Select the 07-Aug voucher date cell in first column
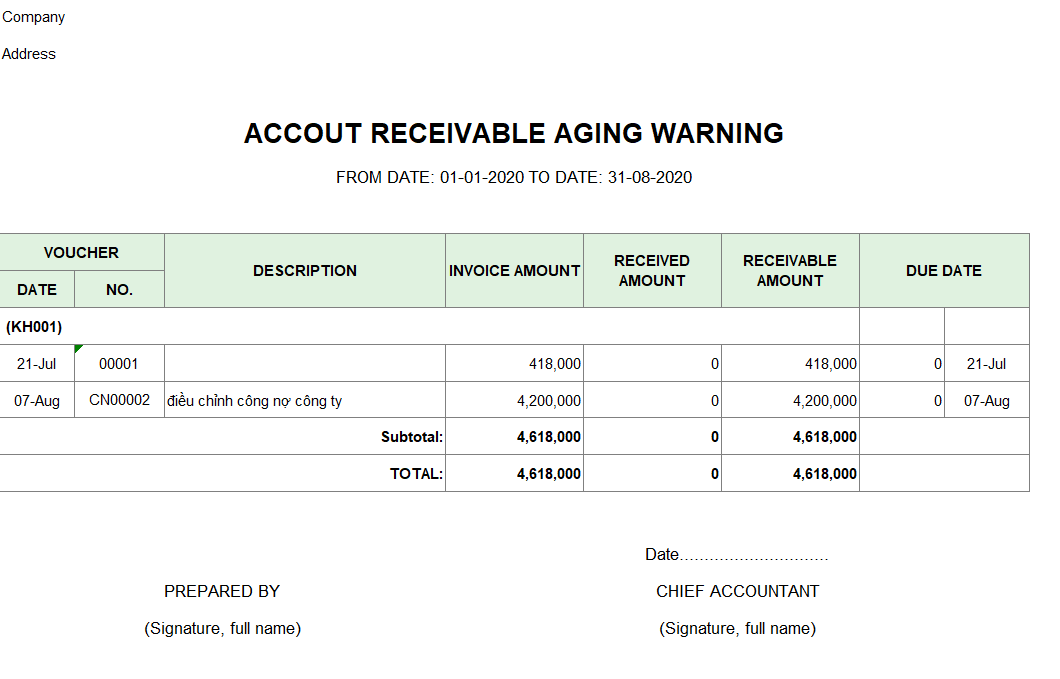Image resolution: width=1060 pixels, height=679 pixels. coord(37,401)
